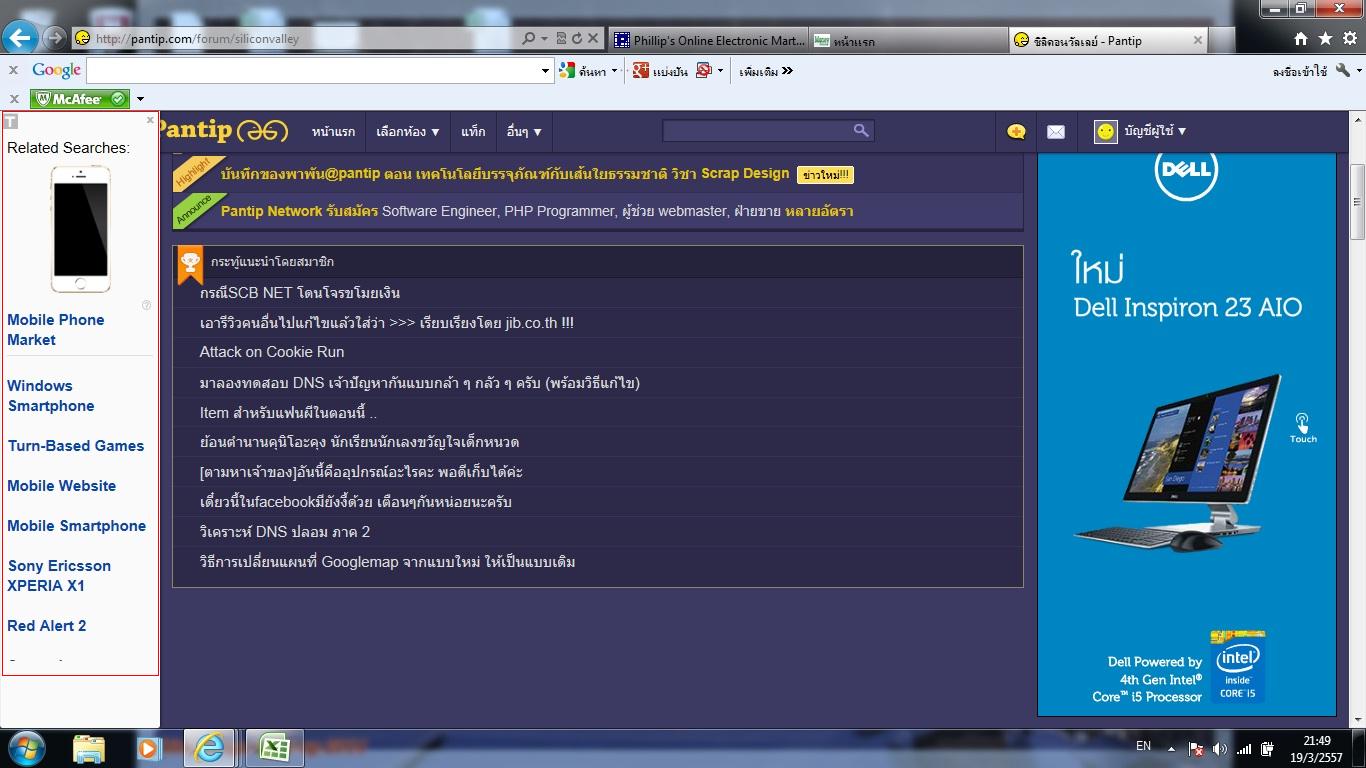Expand the McAfee toolbar dropdown arrow

[140, 98]
